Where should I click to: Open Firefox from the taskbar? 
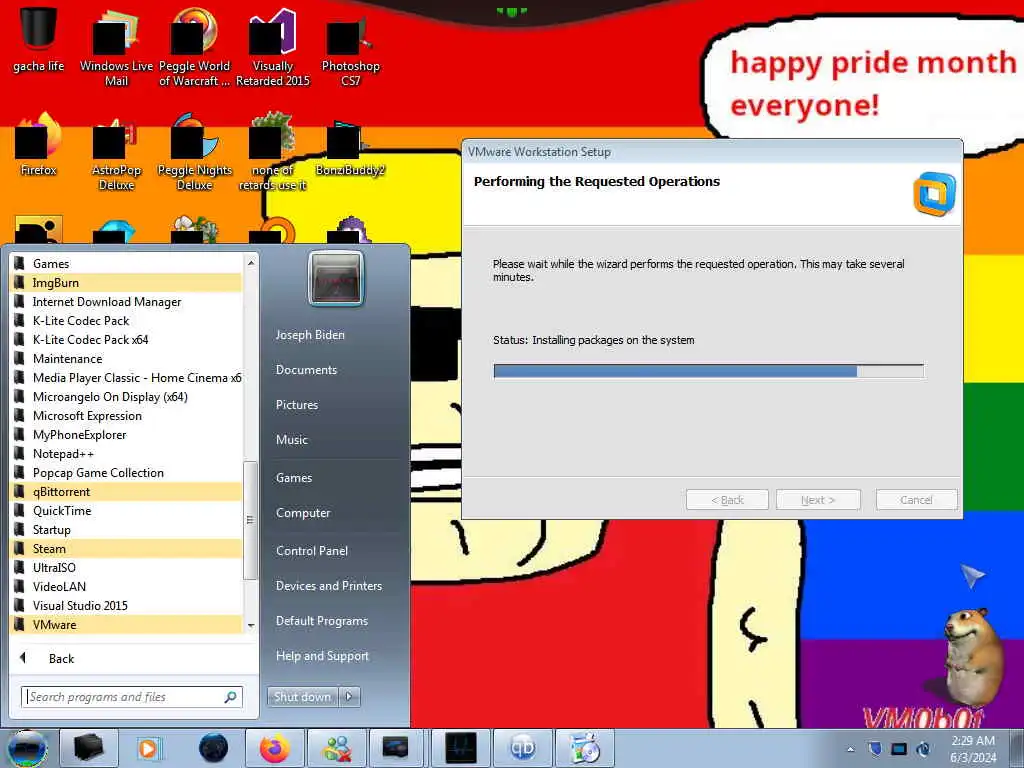point(274,748)
